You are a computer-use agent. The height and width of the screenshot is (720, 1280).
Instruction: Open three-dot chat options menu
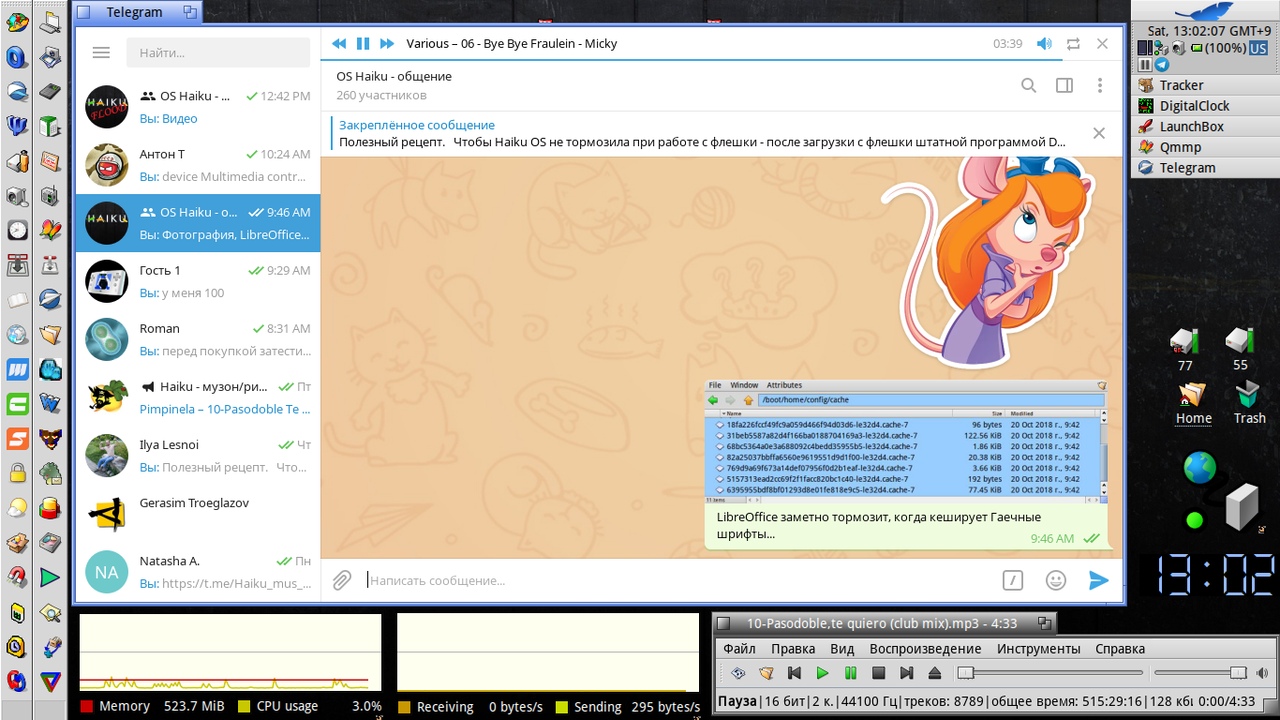1100,86
